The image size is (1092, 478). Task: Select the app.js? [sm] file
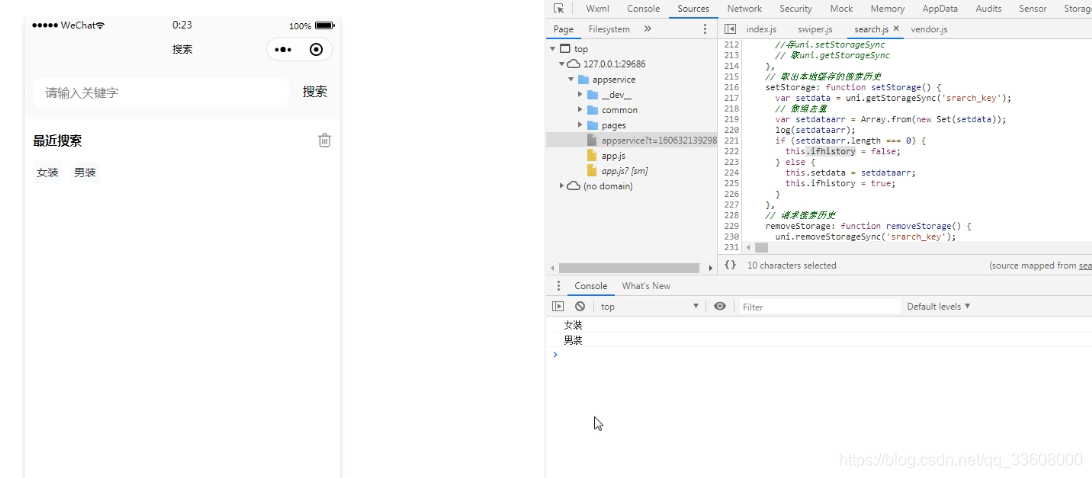(x=624, y=171)
